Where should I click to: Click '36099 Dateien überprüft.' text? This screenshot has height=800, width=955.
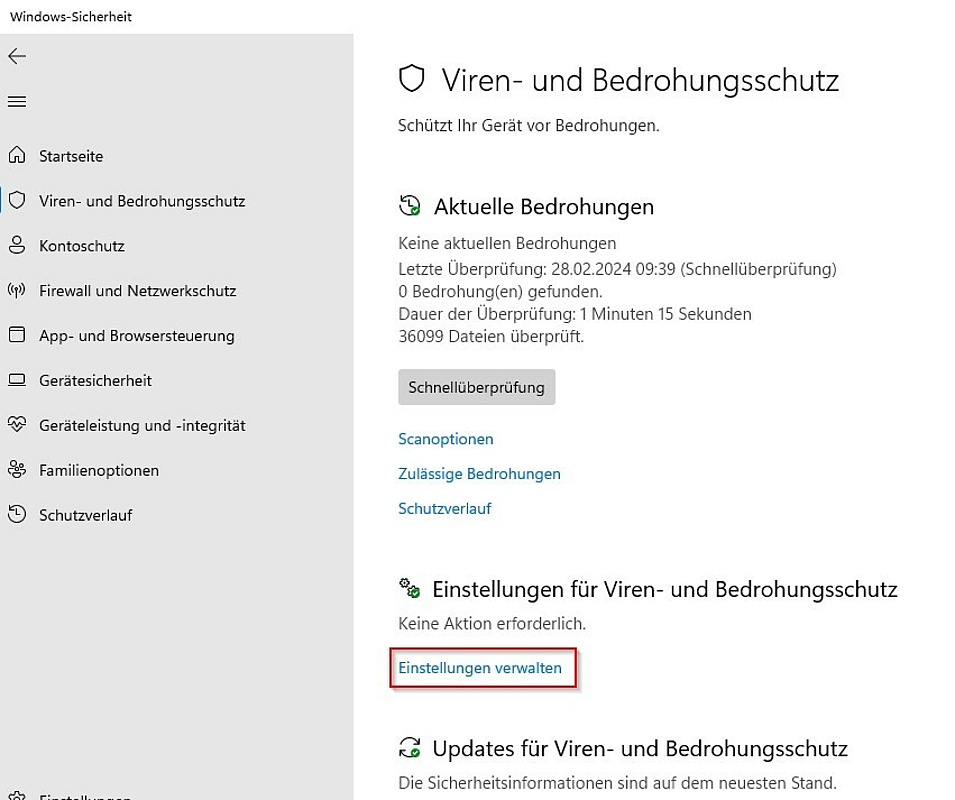coord(491,337)
